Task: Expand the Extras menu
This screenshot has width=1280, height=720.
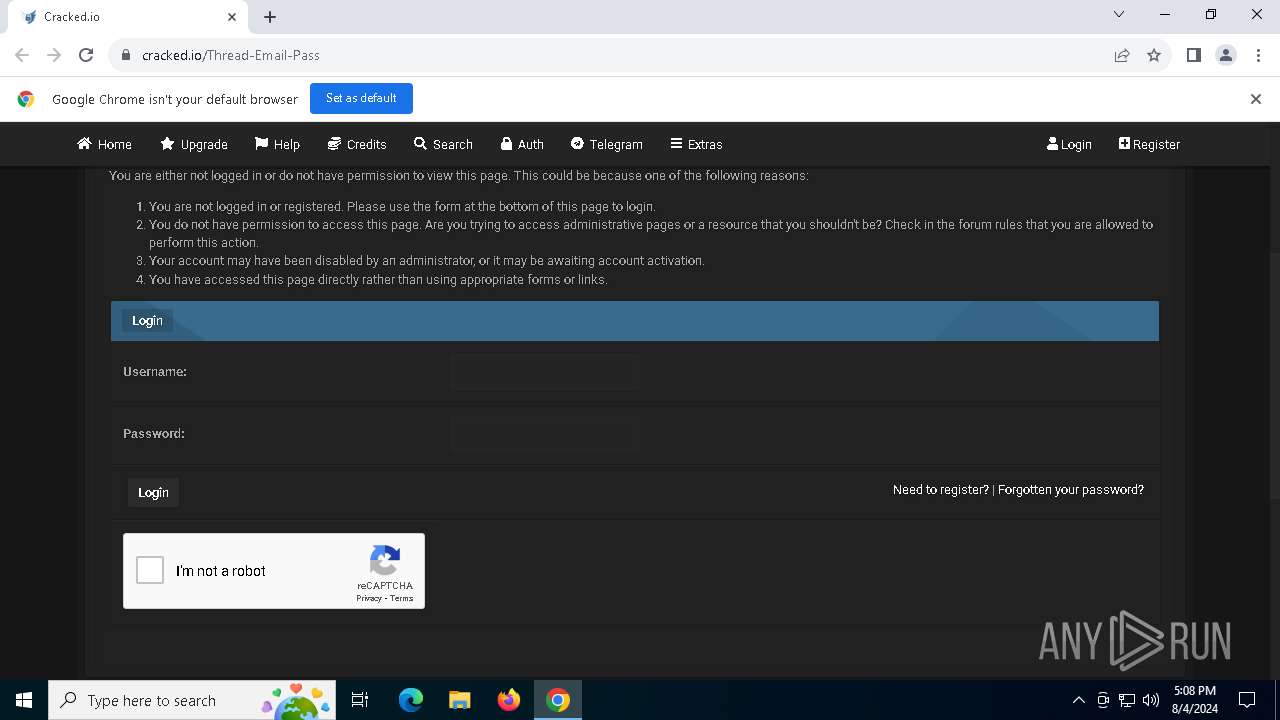Action: 696,144
